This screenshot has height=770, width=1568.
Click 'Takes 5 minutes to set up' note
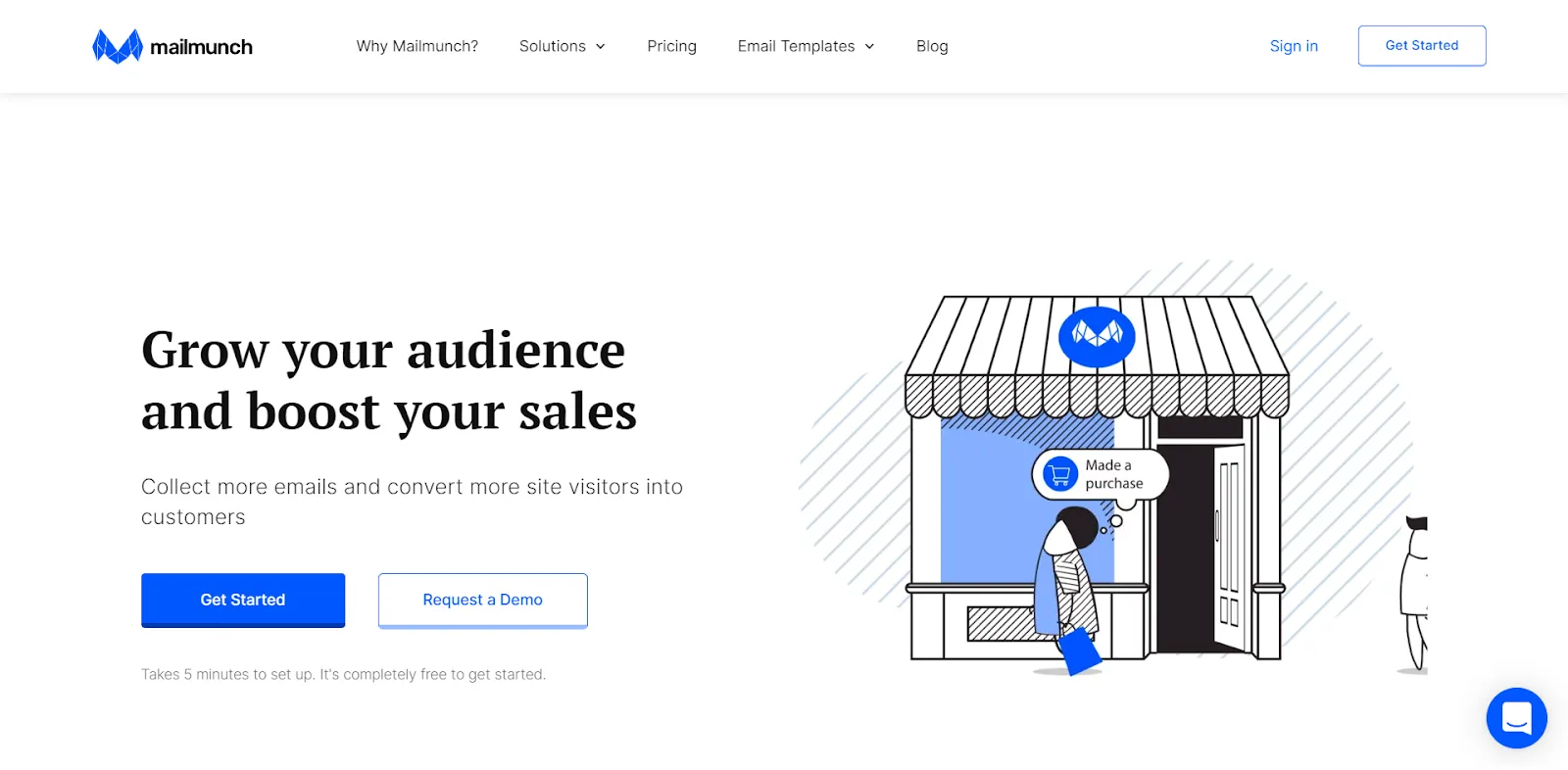click(x=343, y=674)
